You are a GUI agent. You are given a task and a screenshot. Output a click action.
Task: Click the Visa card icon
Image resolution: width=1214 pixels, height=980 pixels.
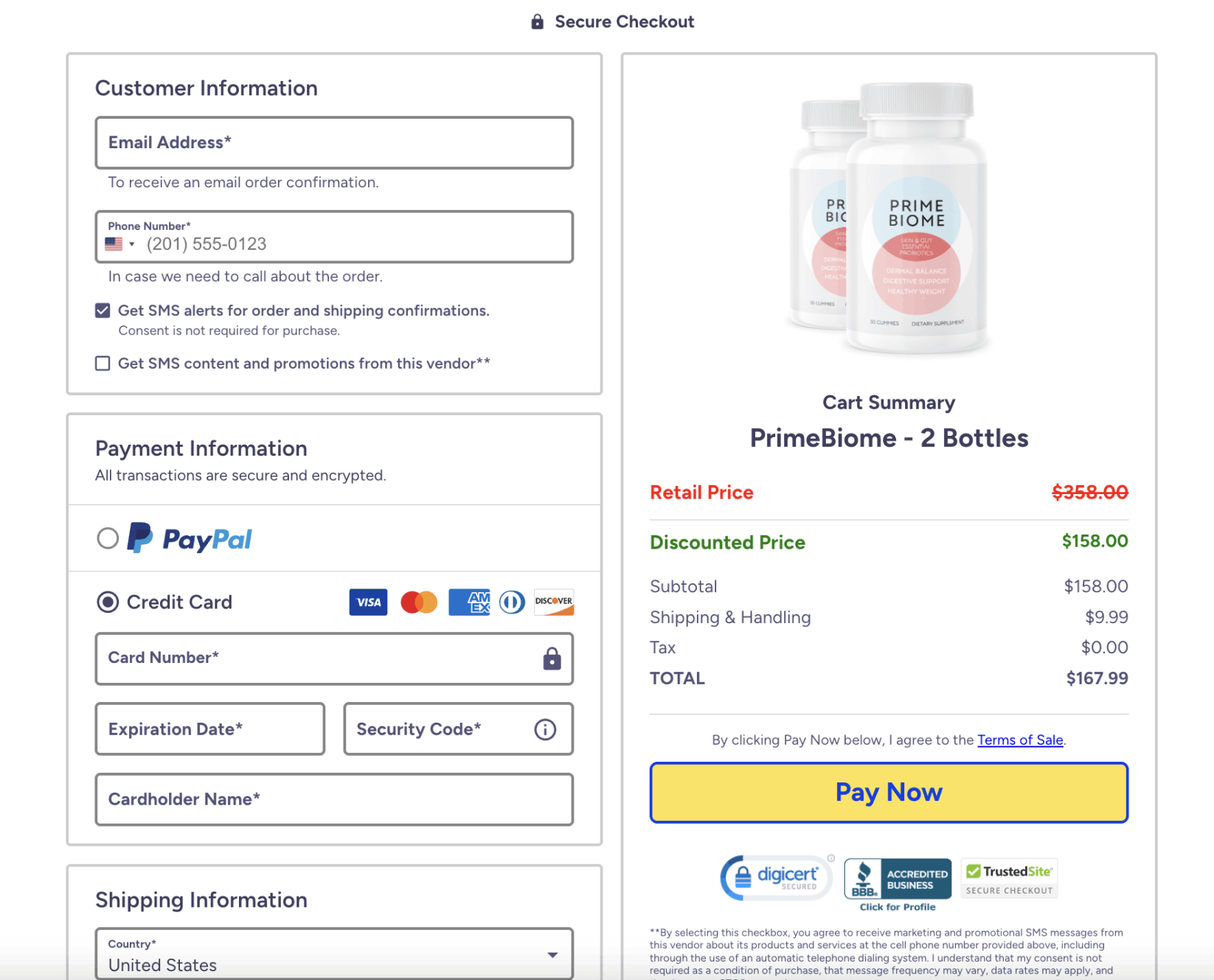click(367, 602)
